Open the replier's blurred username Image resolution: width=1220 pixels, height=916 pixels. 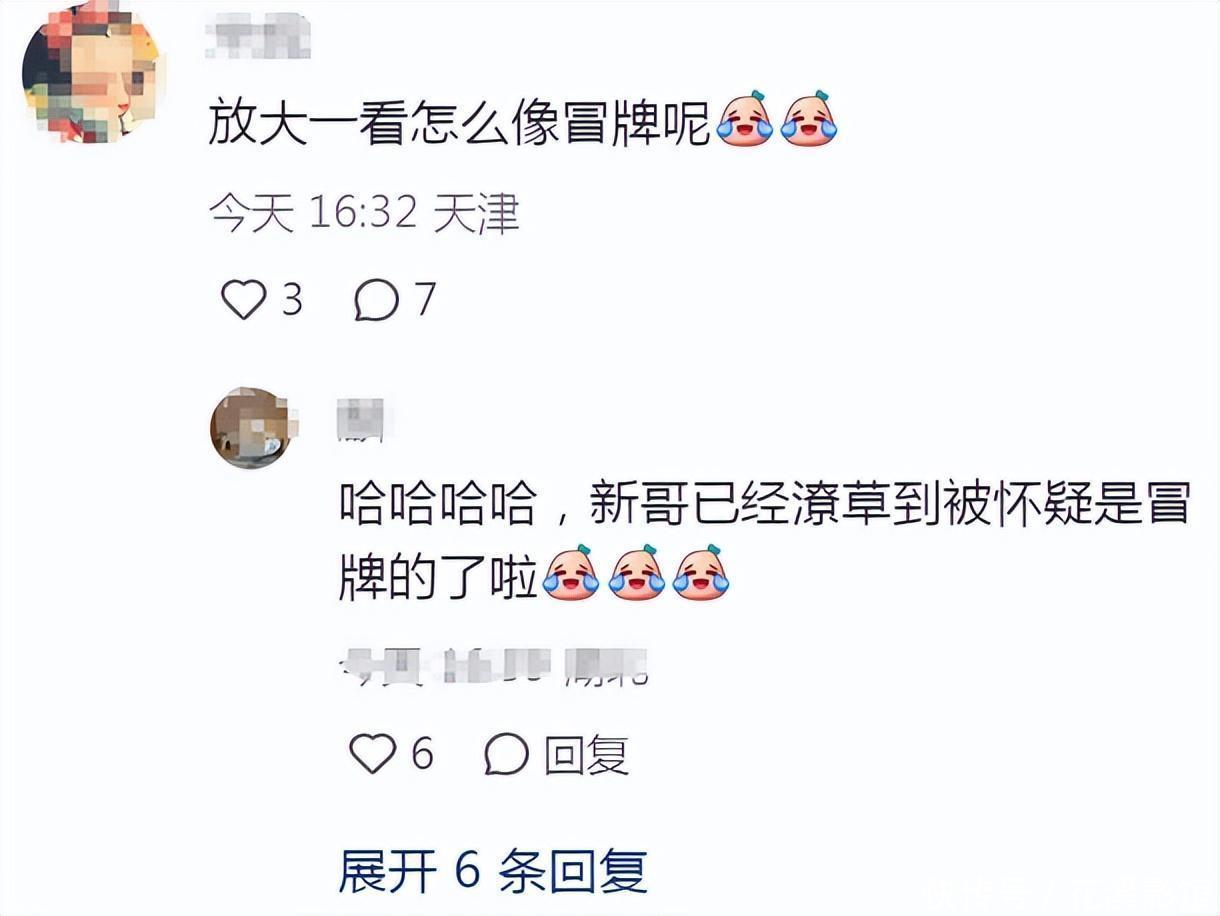(x=360, y=419)
